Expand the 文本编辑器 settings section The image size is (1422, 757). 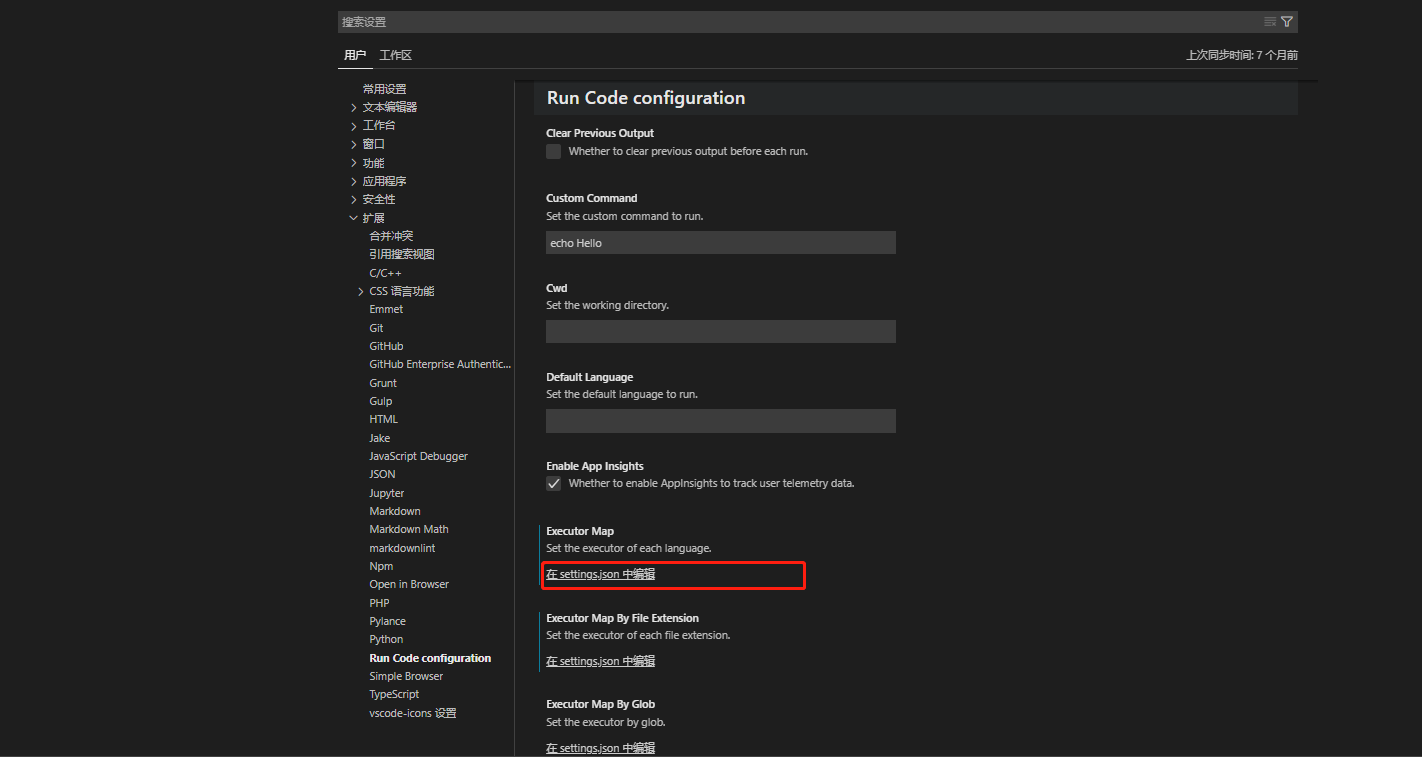coord(354,108)
